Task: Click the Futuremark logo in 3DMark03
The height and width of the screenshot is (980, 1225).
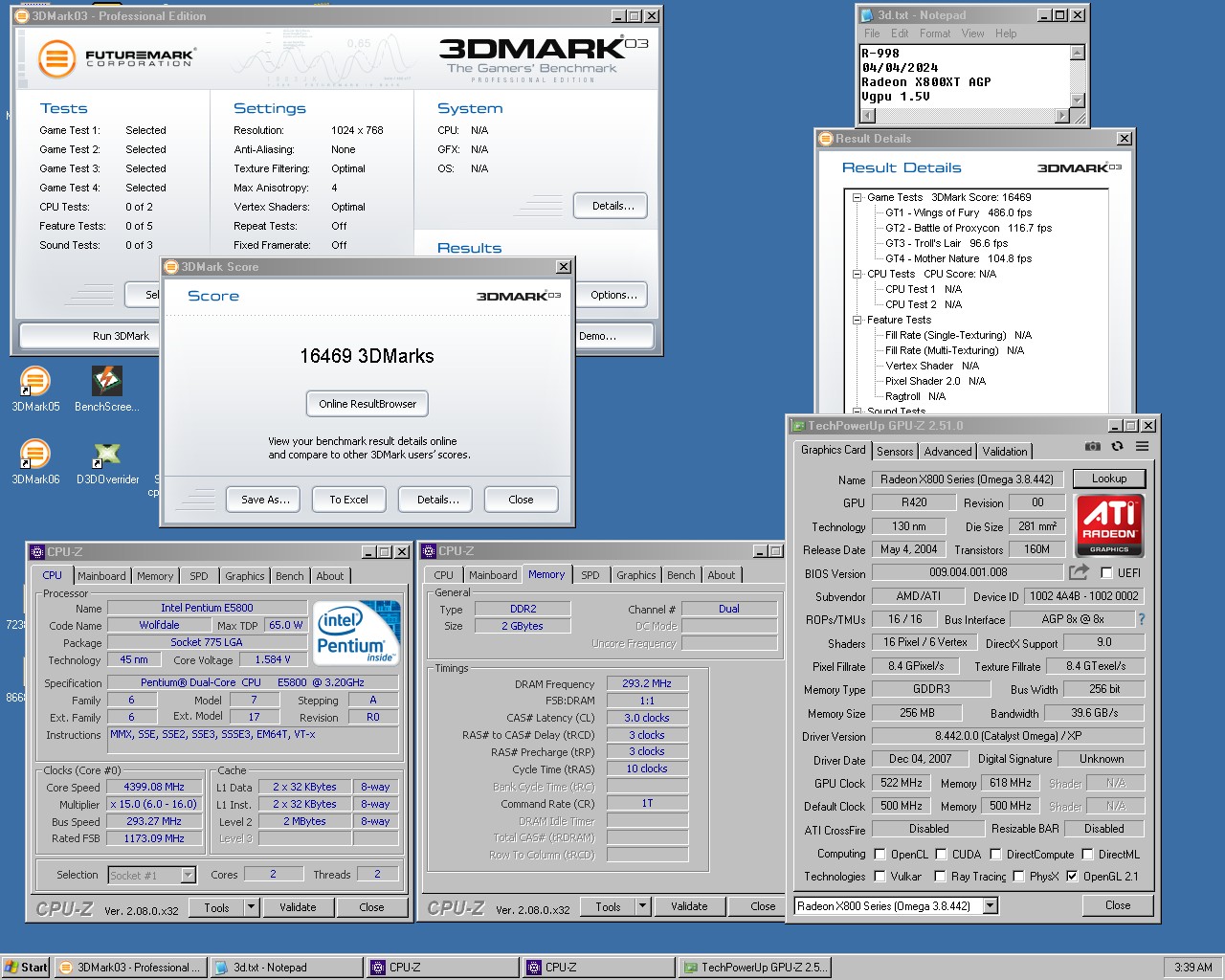Action: tap(116, 58)
